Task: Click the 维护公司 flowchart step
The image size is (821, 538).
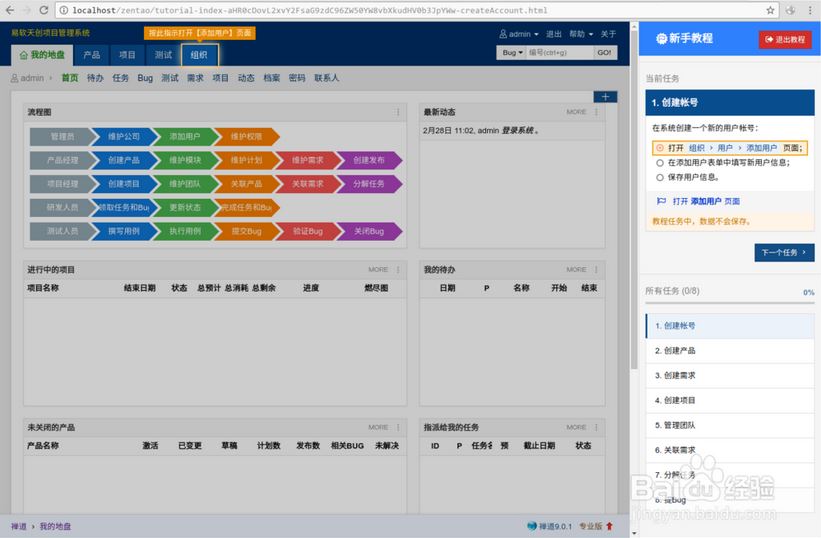Action: click(124, 137)
